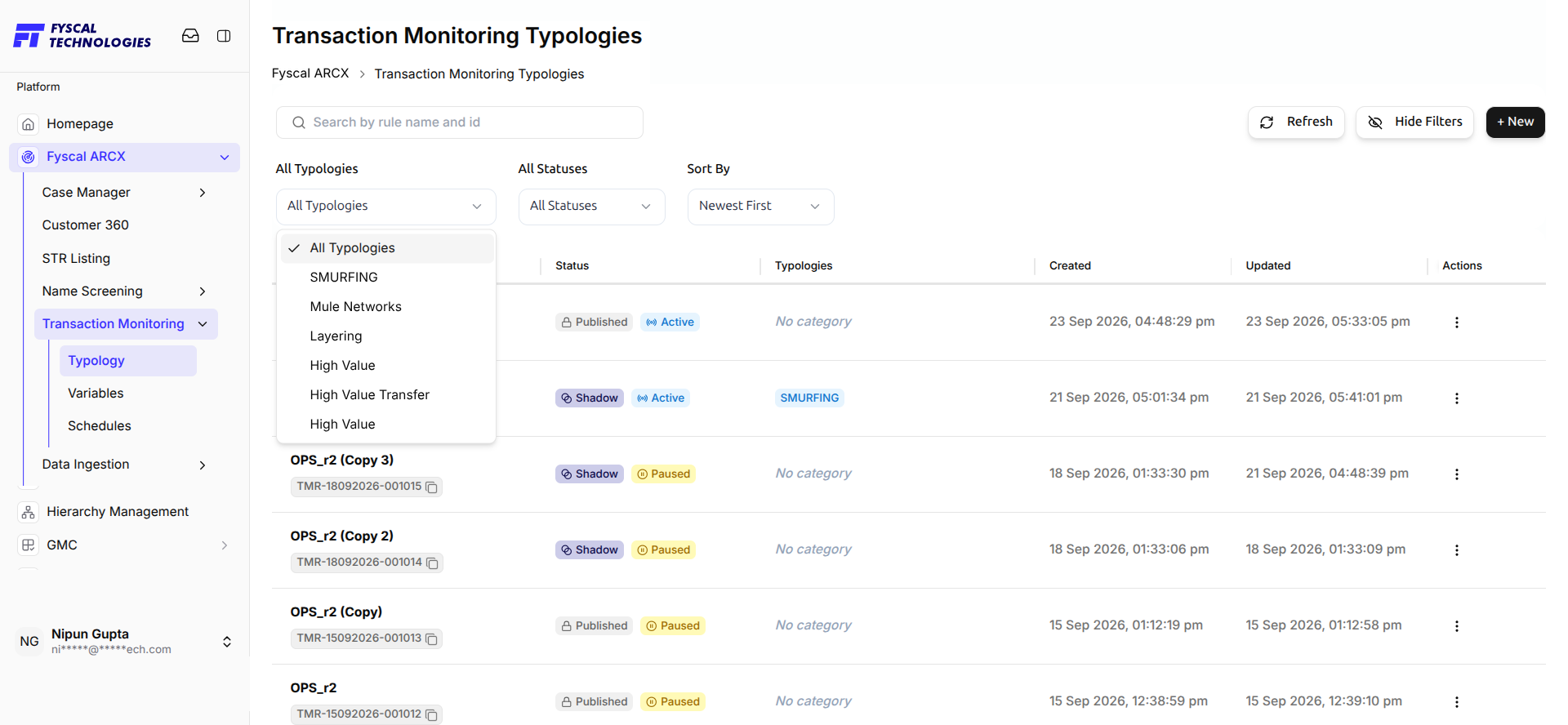
Task: Open actions menu for OPS_r2 (Copy 2) row
Action: pyautogui.click(x=1456, y=550)
